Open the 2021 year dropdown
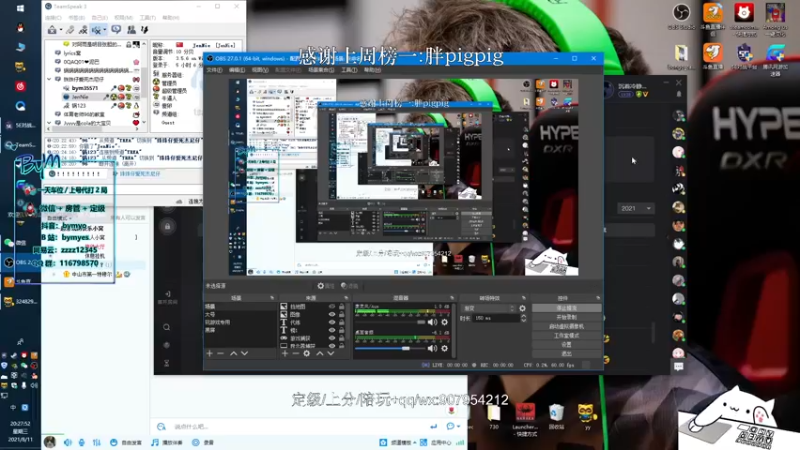This screenshot has height=450, width=800. point(635,208)
